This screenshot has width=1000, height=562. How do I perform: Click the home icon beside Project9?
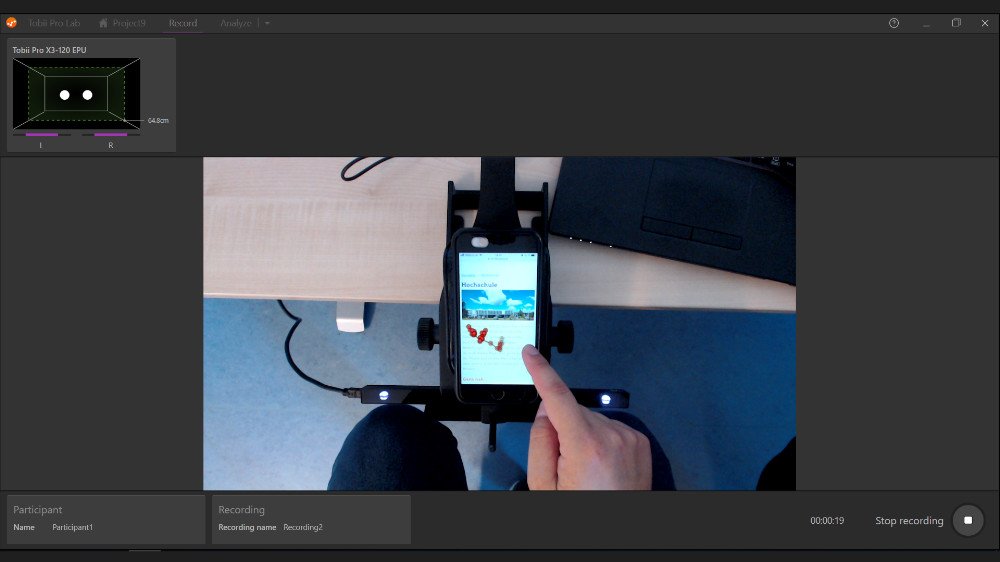point(103,23)
